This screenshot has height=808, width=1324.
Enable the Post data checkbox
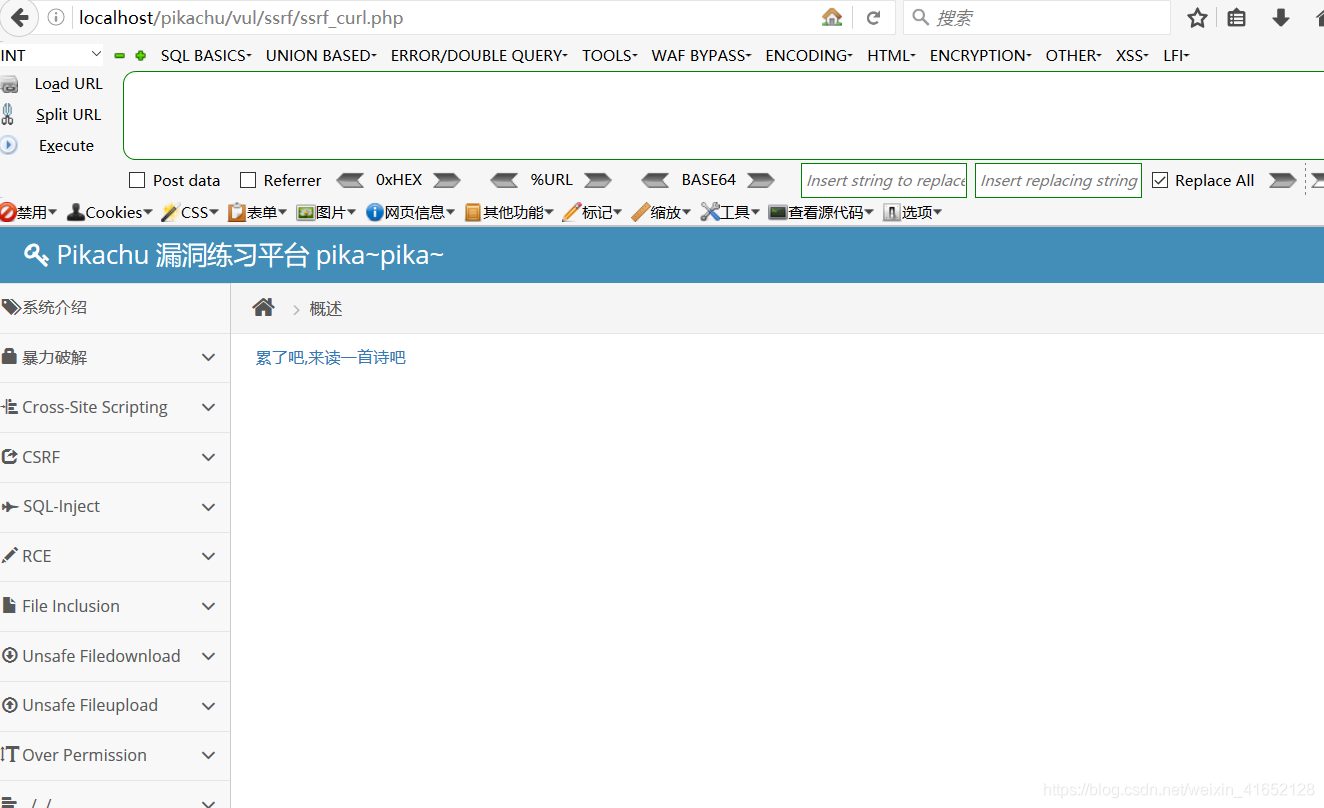138,180
